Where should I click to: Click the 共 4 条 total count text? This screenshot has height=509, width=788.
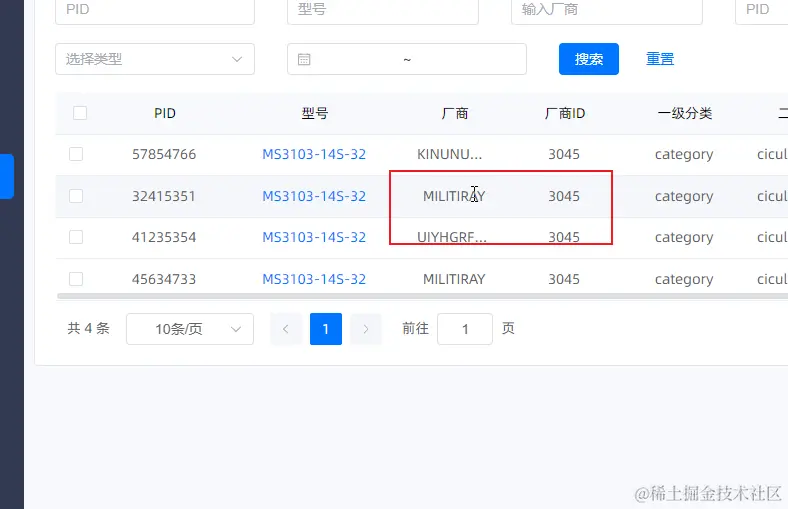click(x=88, y=329)
